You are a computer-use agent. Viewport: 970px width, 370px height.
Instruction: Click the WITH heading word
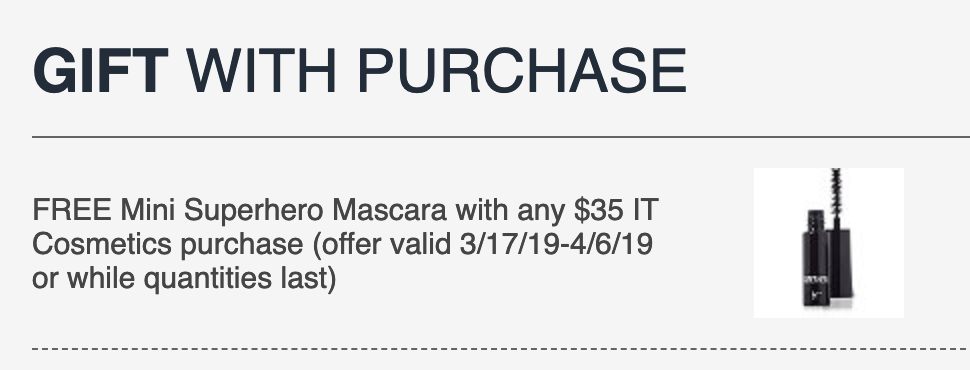coord(261,71)
